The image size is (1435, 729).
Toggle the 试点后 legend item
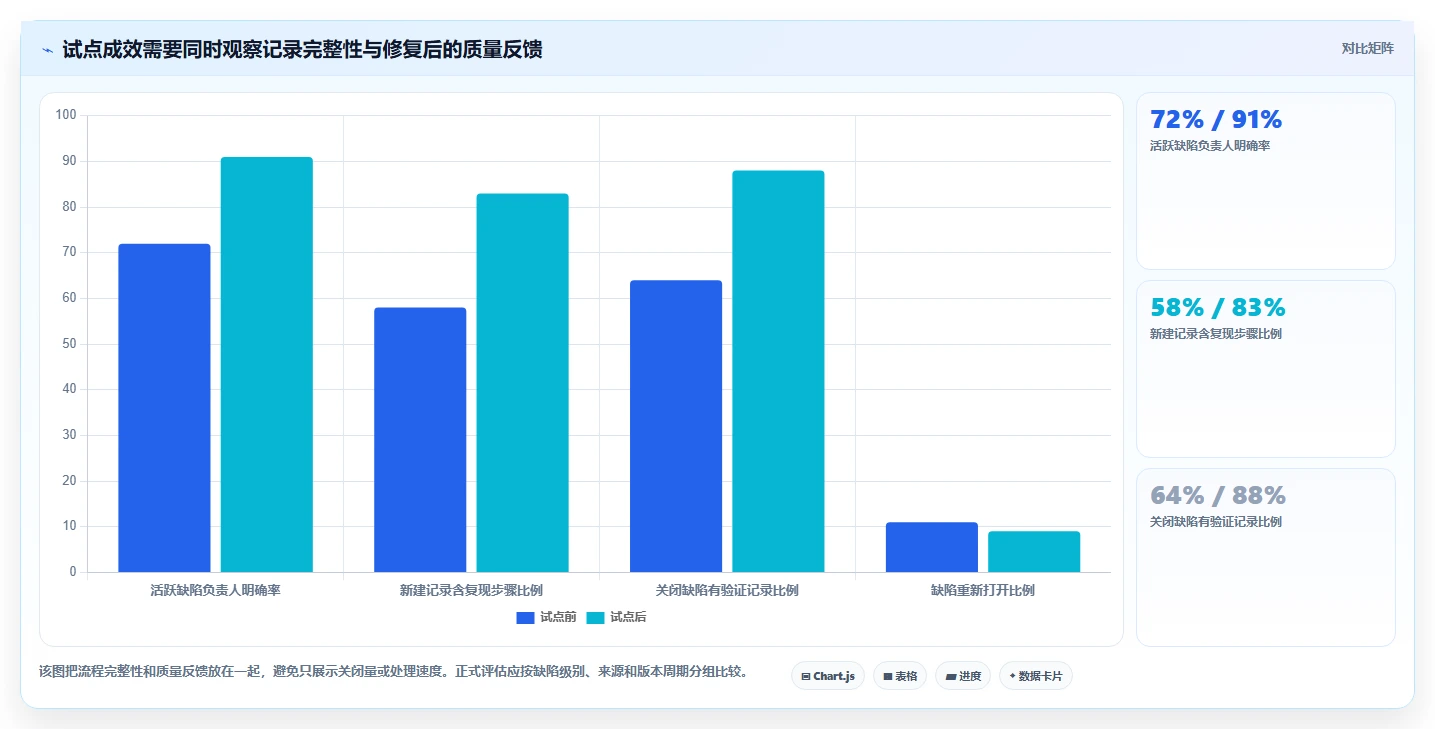click(616, 617)
